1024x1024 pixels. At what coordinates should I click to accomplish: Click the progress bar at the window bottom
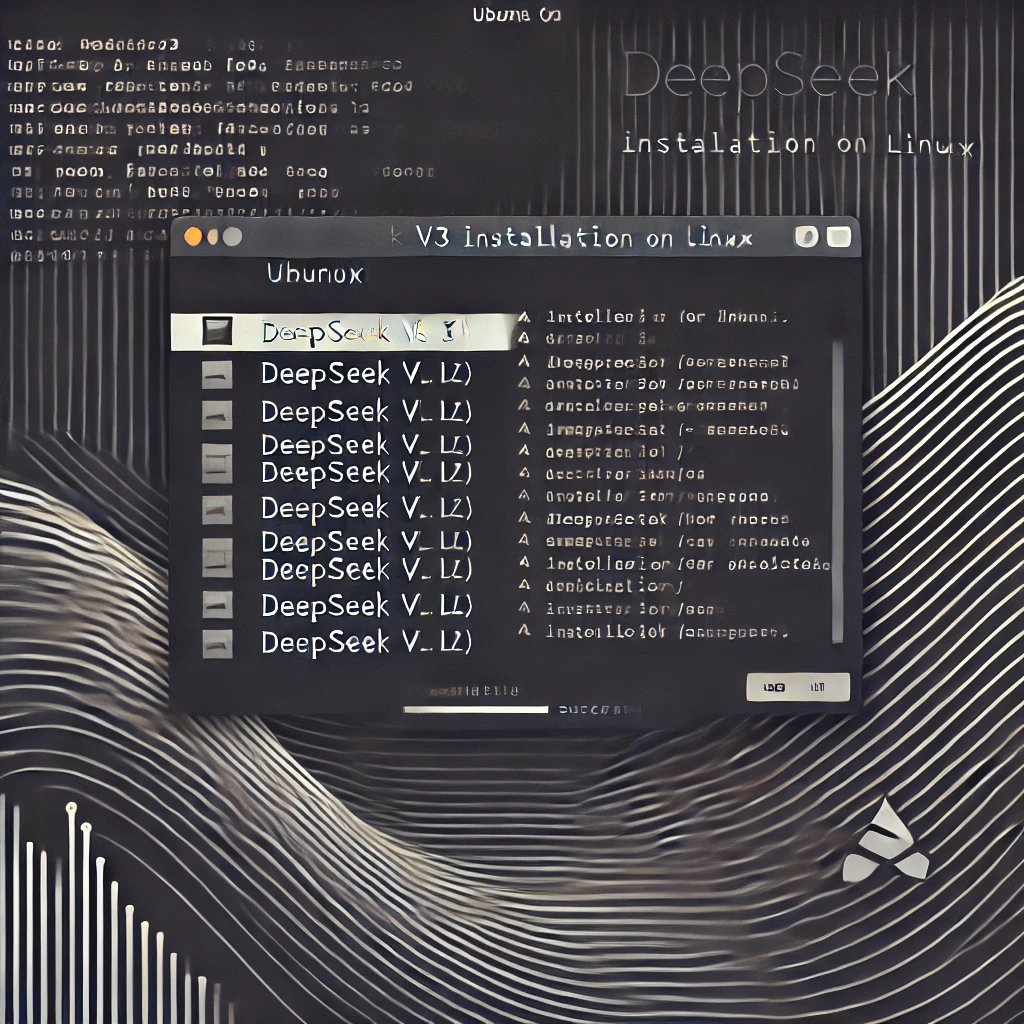pyautogui.click(x=476, y=709)
